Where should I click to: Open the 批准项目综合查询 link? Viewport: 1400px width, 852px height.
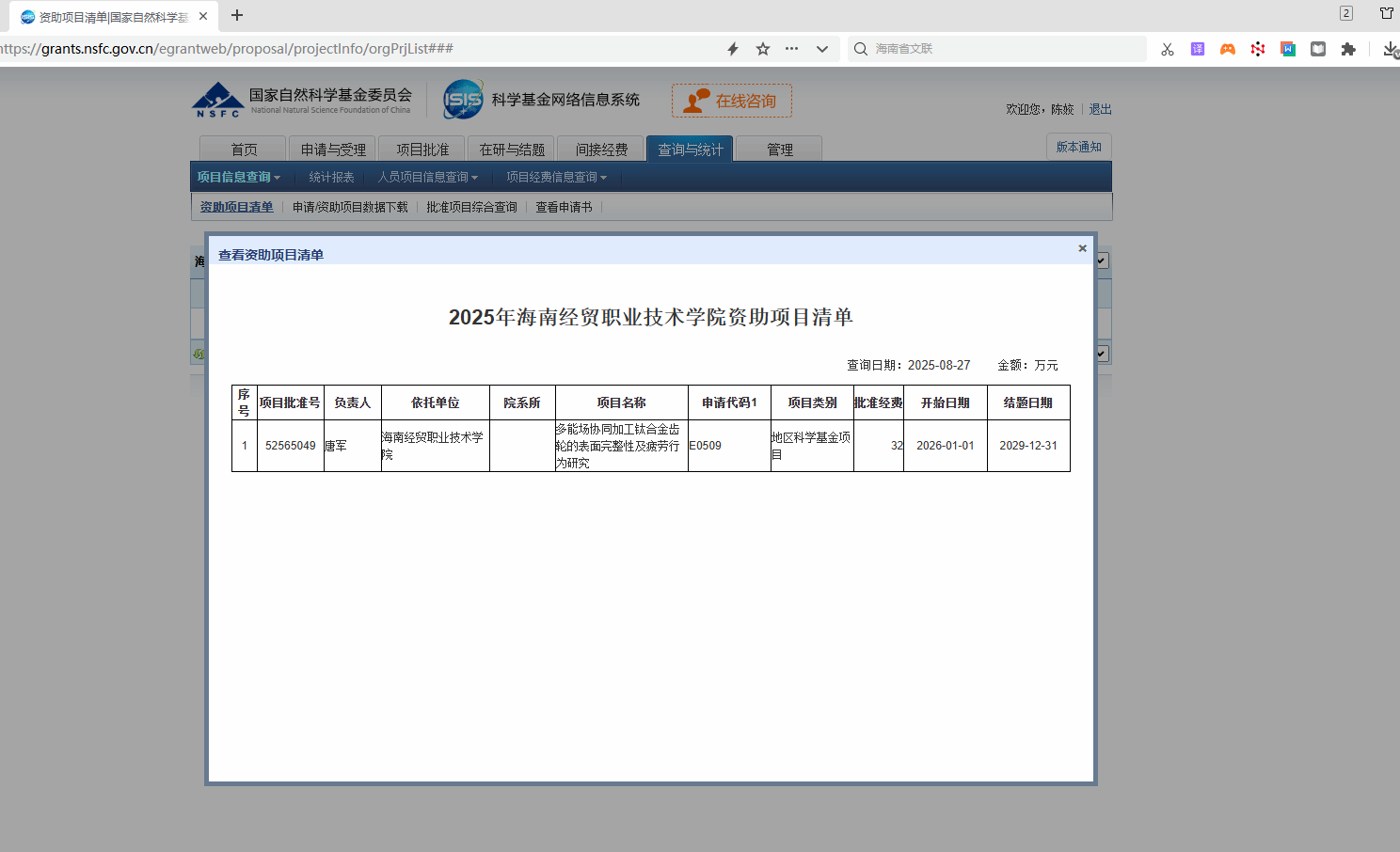pyautogui.click(x=471, y=207)
